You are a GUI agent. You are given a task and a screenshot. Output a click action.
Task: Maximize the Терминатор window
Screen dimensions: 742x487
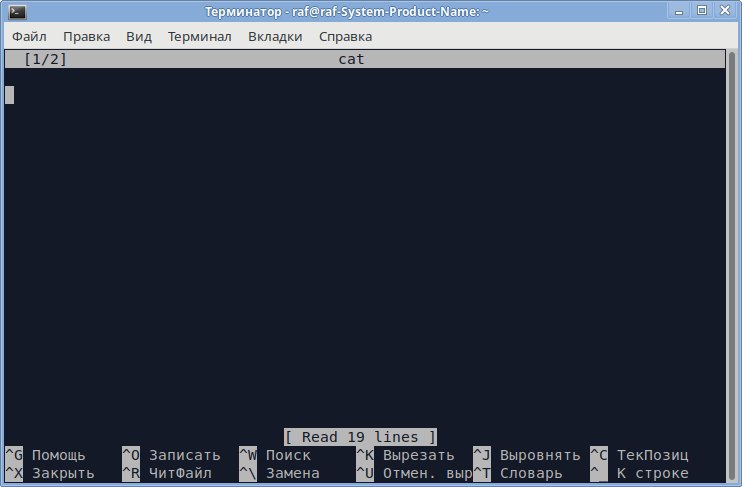pos(702,10)
